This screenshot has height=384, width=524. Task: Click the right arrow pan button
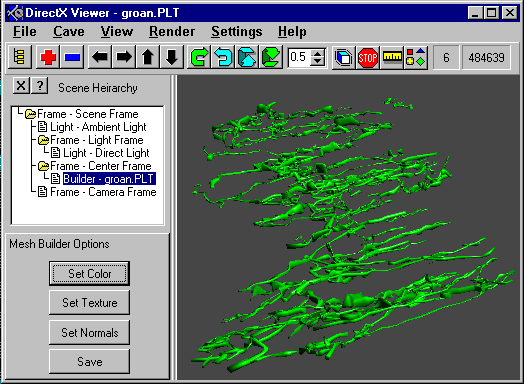(124, 57)
